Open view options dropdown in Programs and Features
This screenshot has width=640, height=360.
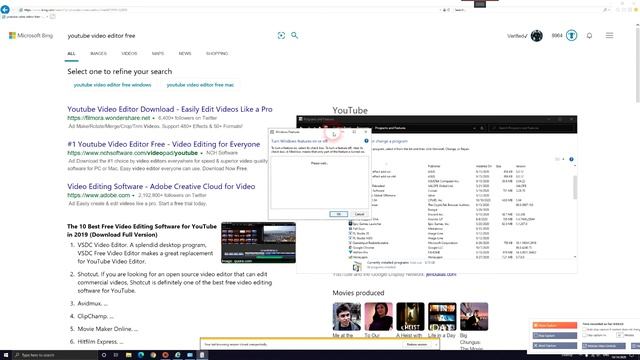click(x=563, y=159)
